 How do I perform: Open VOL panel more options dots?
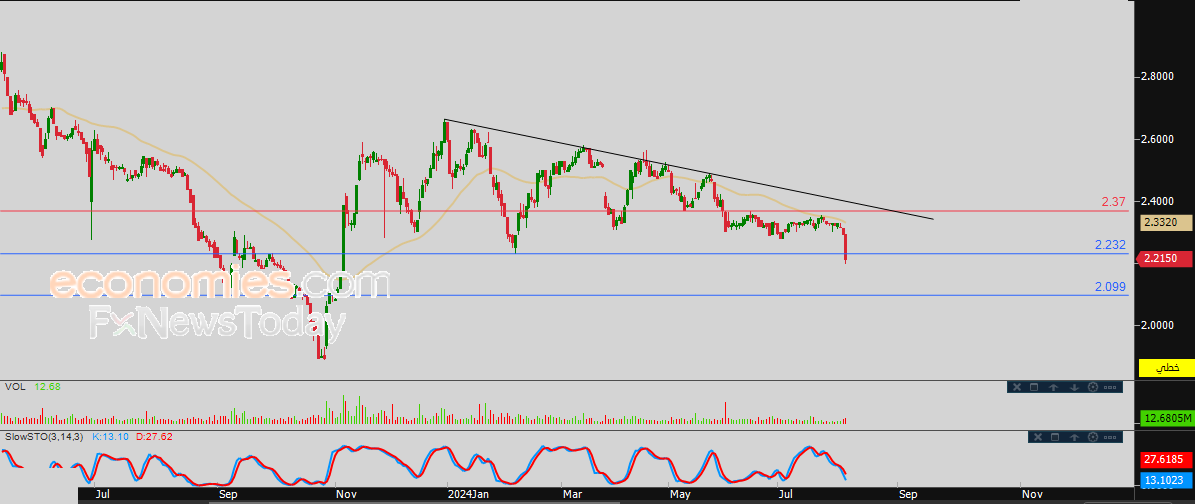[1110, 387]
